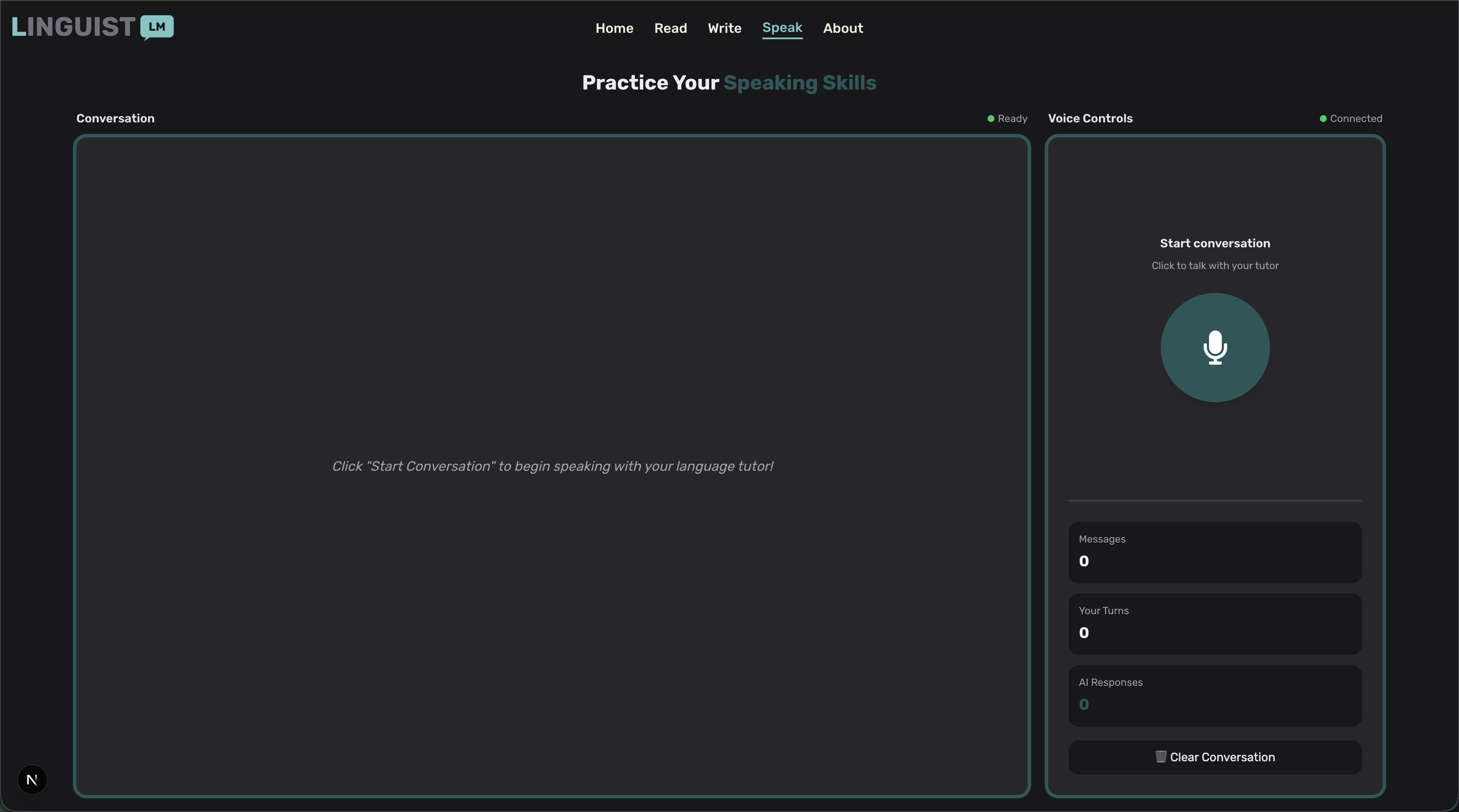
Task: Open the About page
Action: coord(842,28)
